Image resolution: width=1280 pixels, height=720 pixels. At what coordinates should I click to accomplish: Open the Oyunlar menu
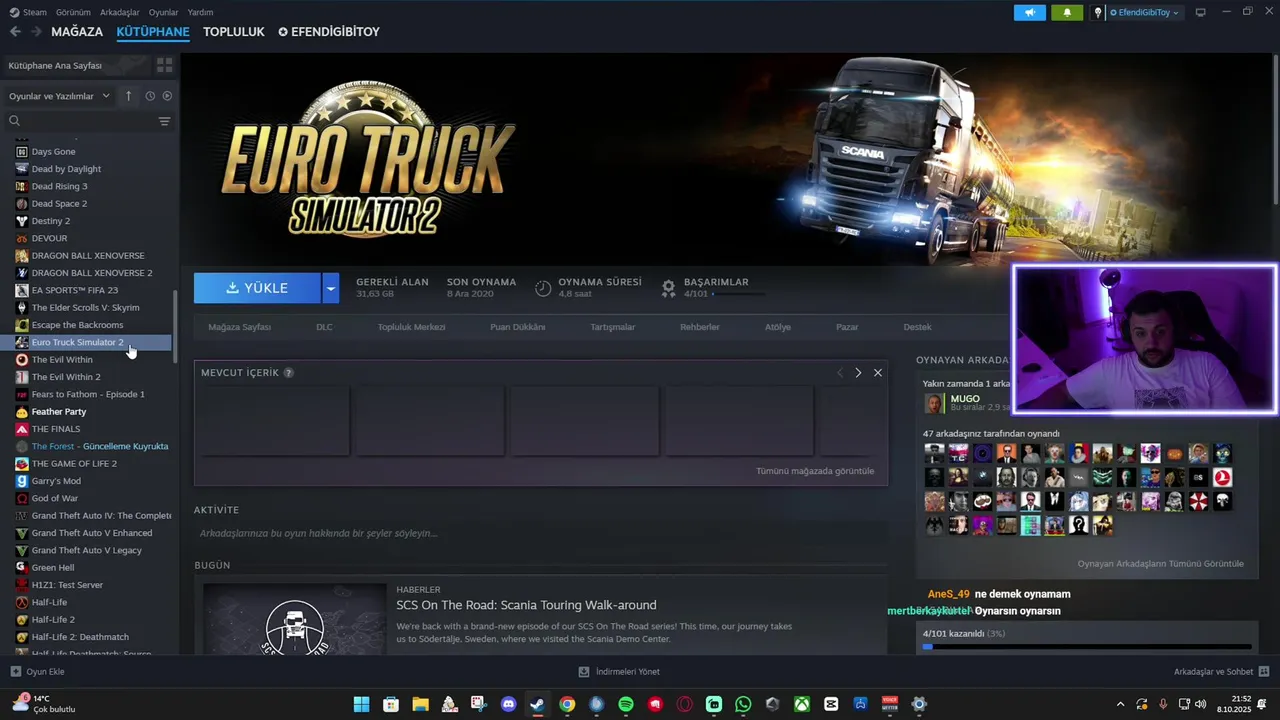click(163, 12)
